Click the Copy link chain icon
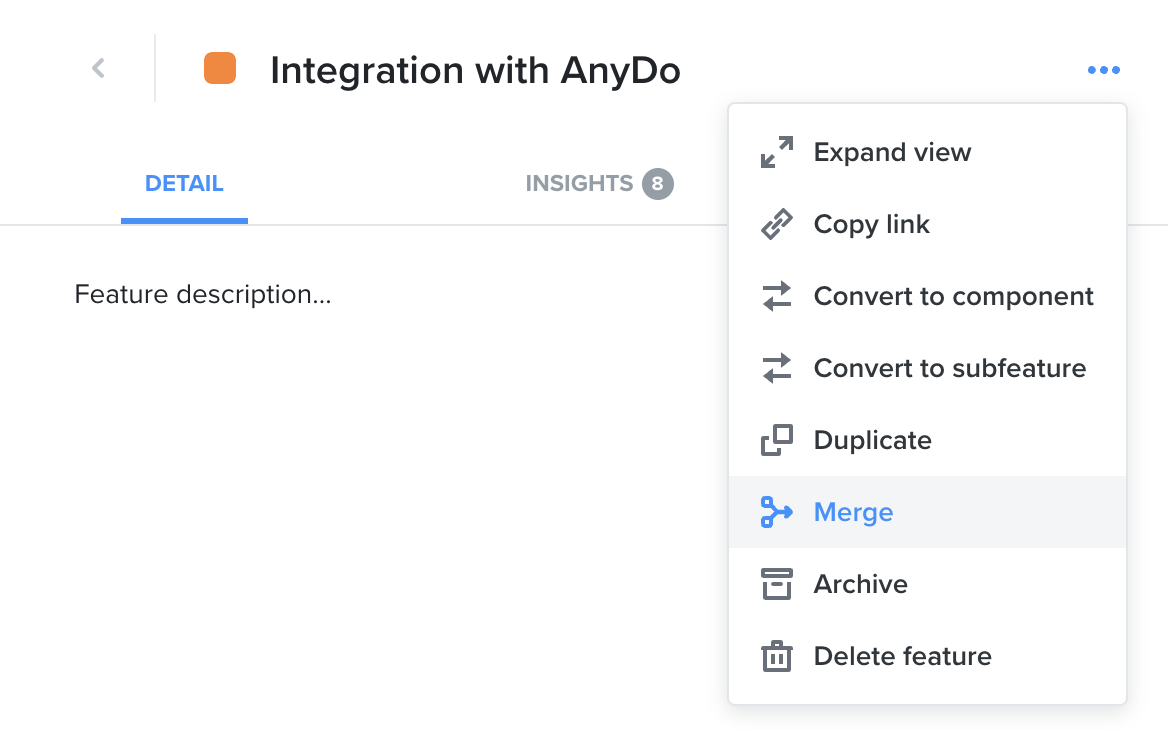 777,224
